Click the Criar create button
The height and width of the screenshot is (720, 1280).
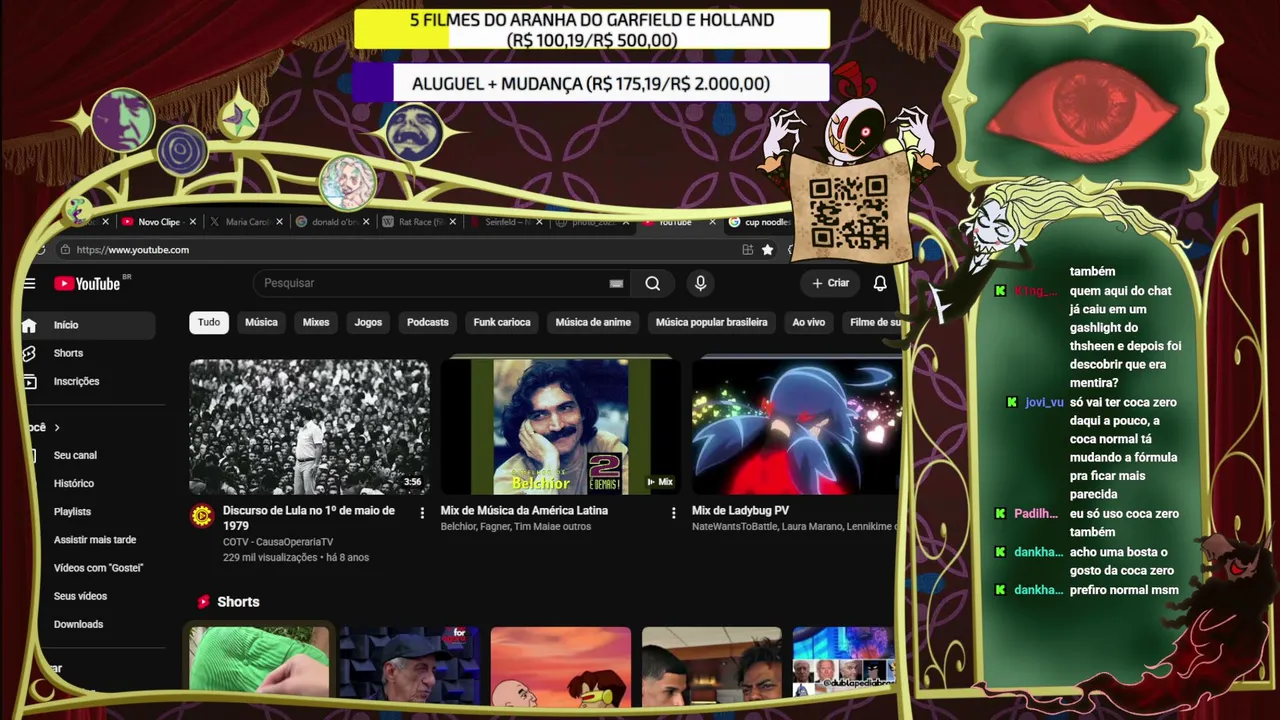[830, 284]
